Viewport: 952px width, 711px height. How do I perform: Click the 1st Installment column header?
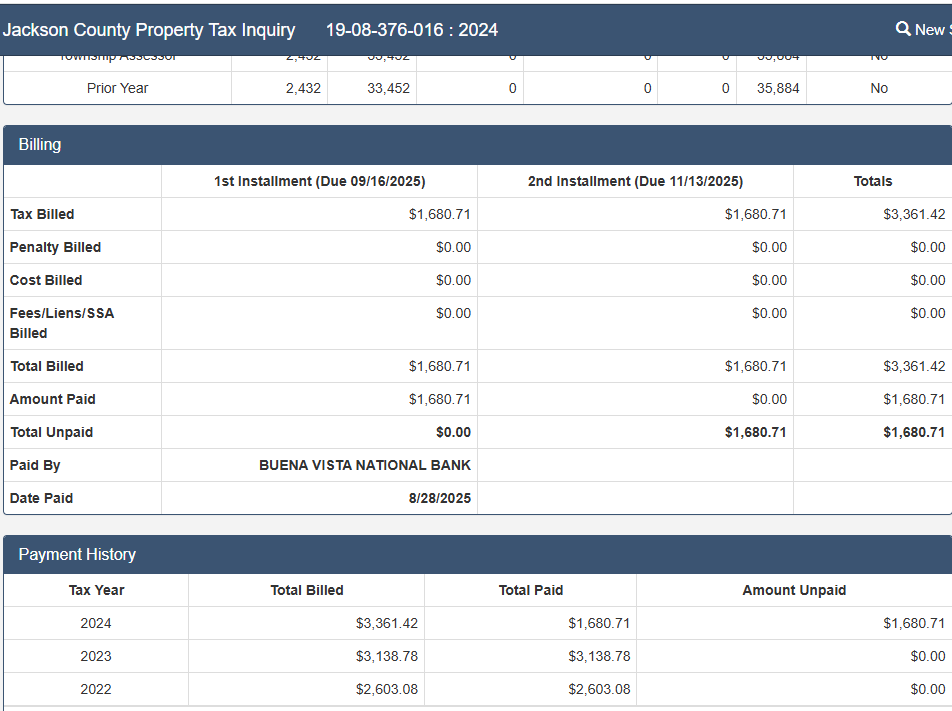click(319, 181)
